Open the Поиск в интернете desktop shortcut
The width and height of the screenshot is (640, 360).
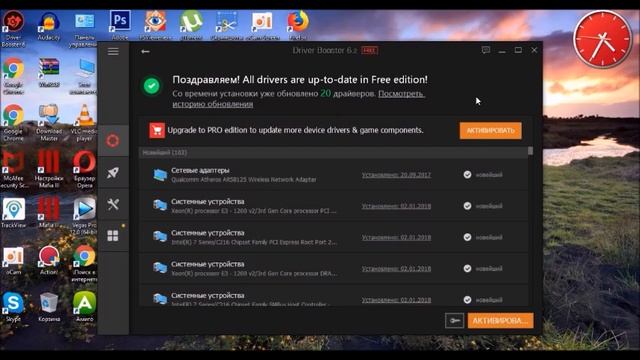pos(84,263)
